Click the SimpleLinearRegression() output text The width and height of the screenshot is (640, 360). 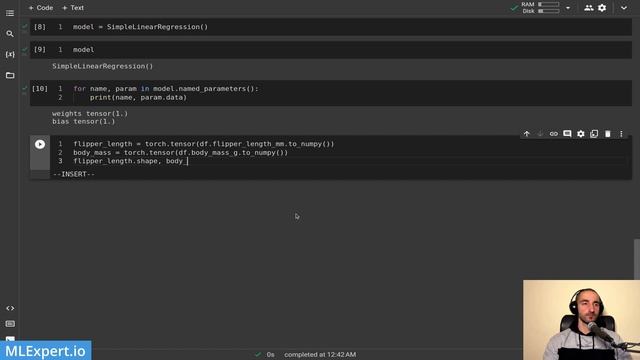click(102, 66)
